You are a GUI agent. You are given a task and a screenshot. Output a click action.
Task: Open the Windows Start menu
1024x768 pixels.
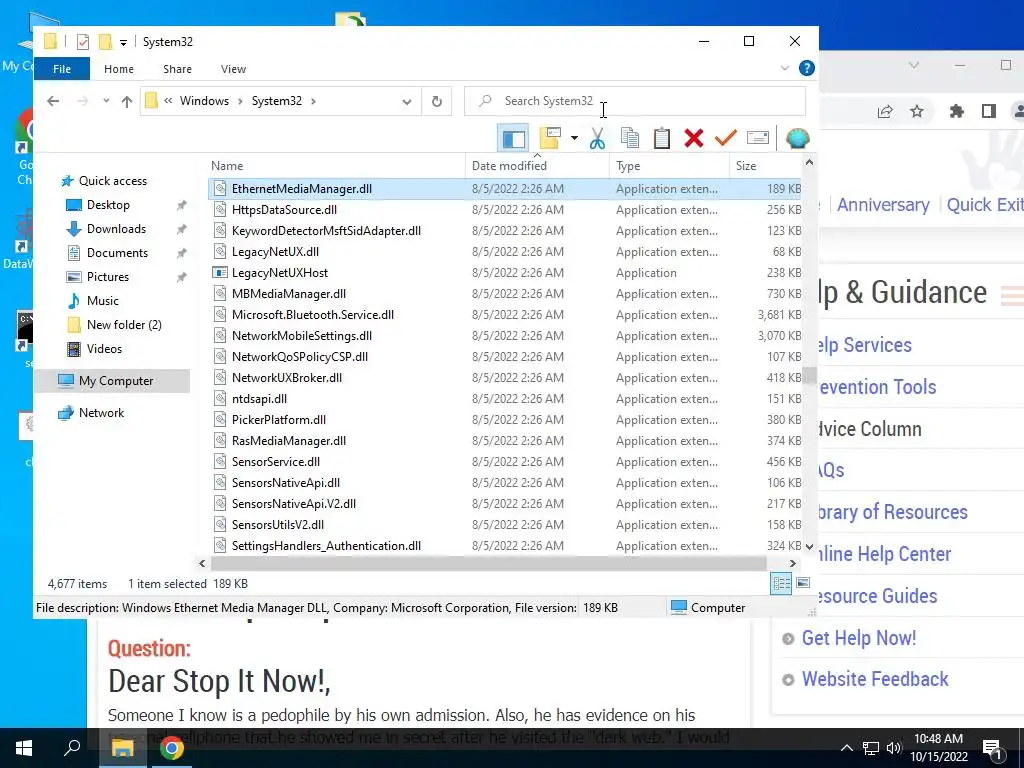coord(24,748)
